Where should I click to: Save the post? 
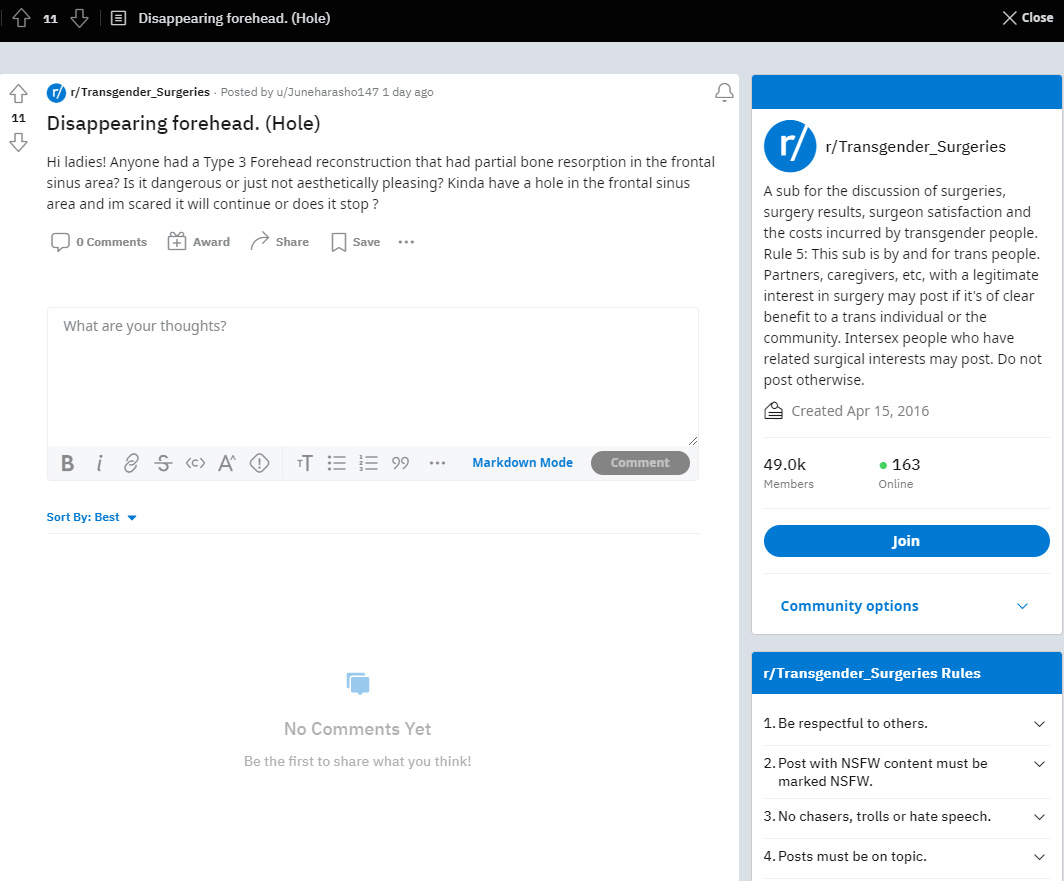coord(356,242)
